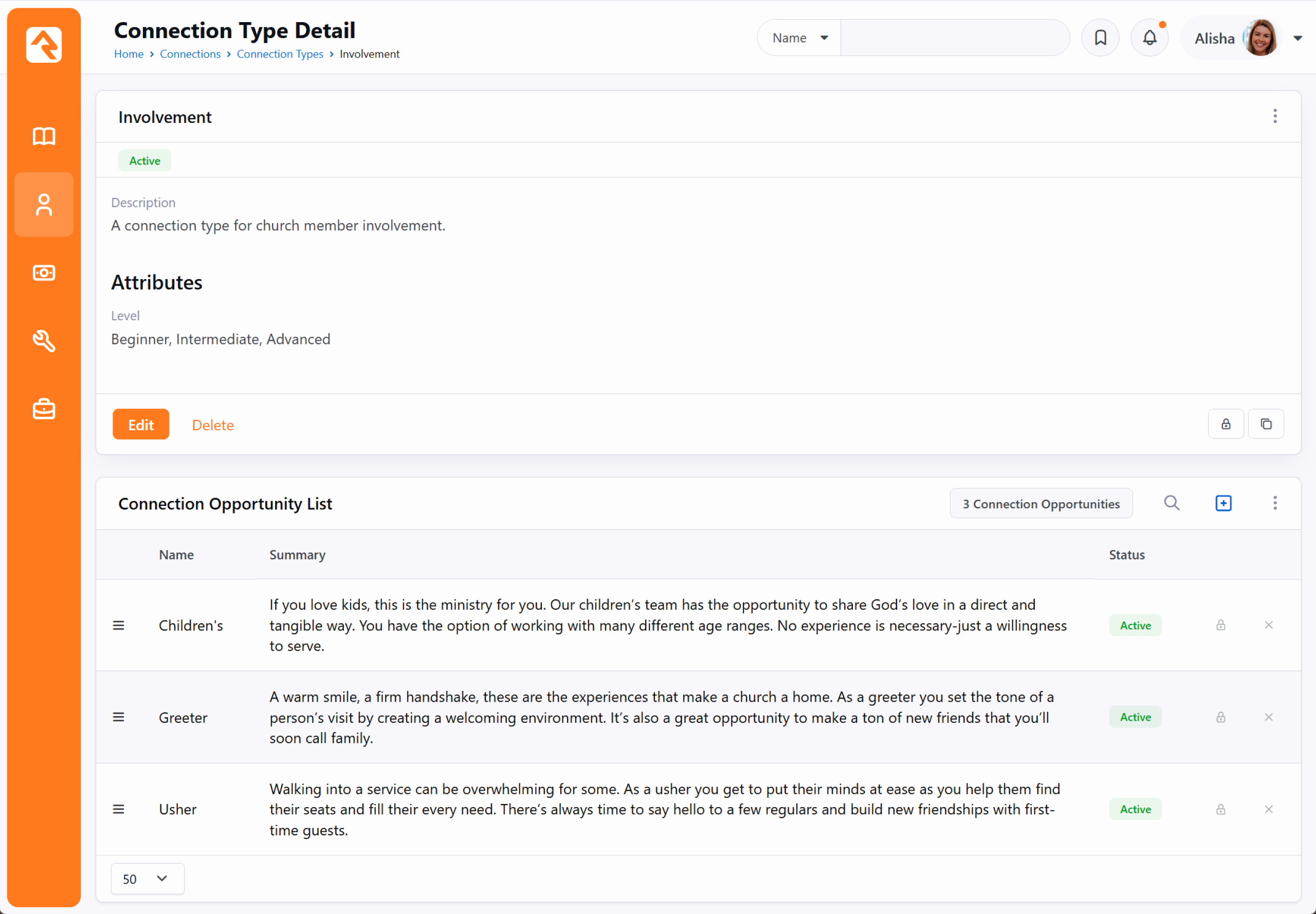Viewport: 1316px width, 914px height.
Task: Click the Edit button
Action: [141, 425]
